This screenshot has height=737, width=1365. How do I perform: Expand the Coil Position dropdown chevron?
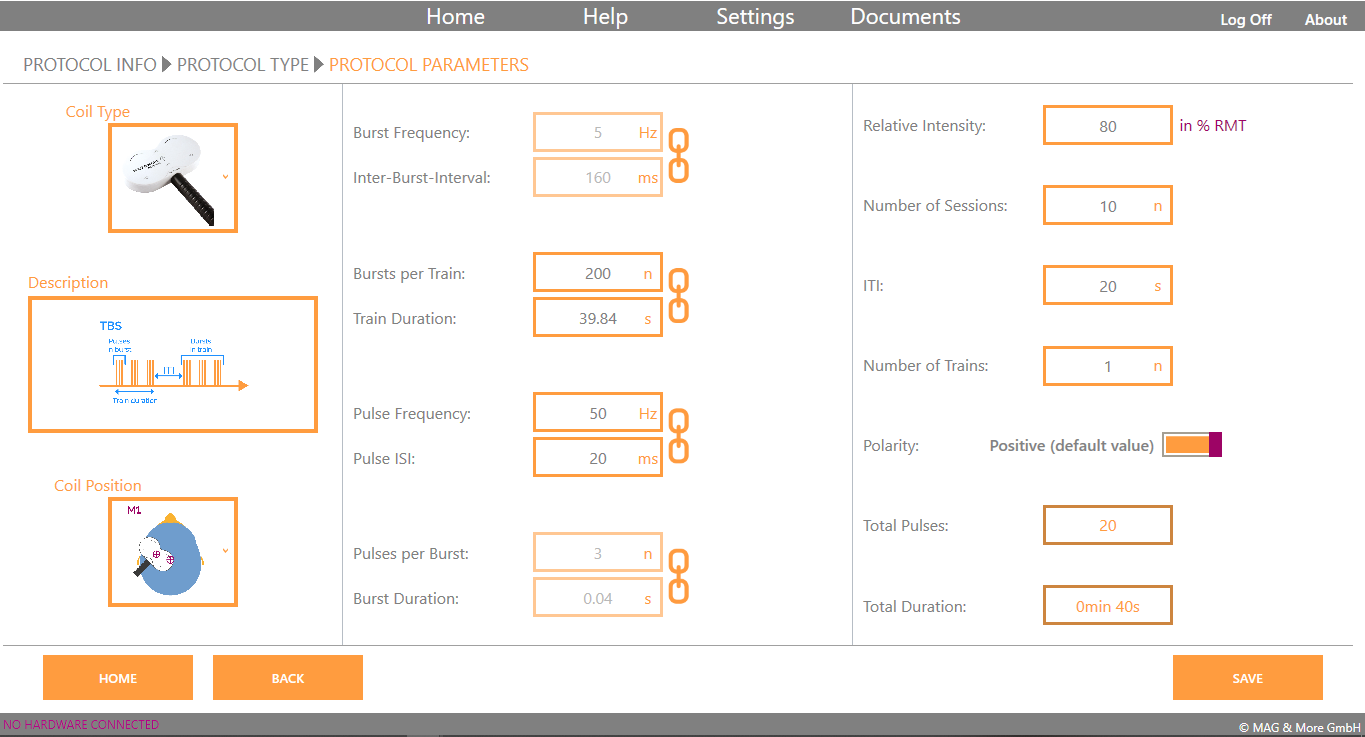[225, 551]
